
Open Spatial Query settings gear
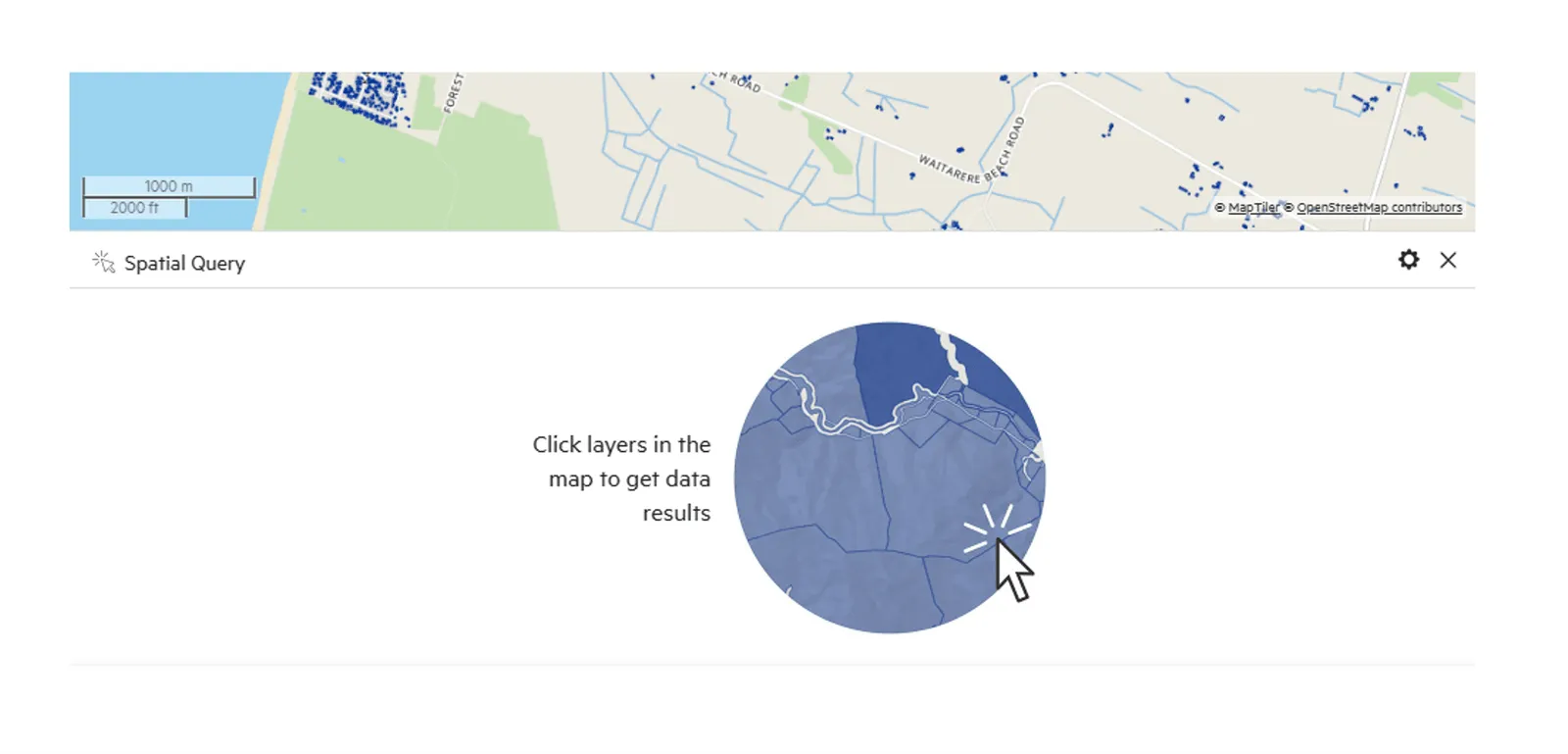pos(1408,260)
